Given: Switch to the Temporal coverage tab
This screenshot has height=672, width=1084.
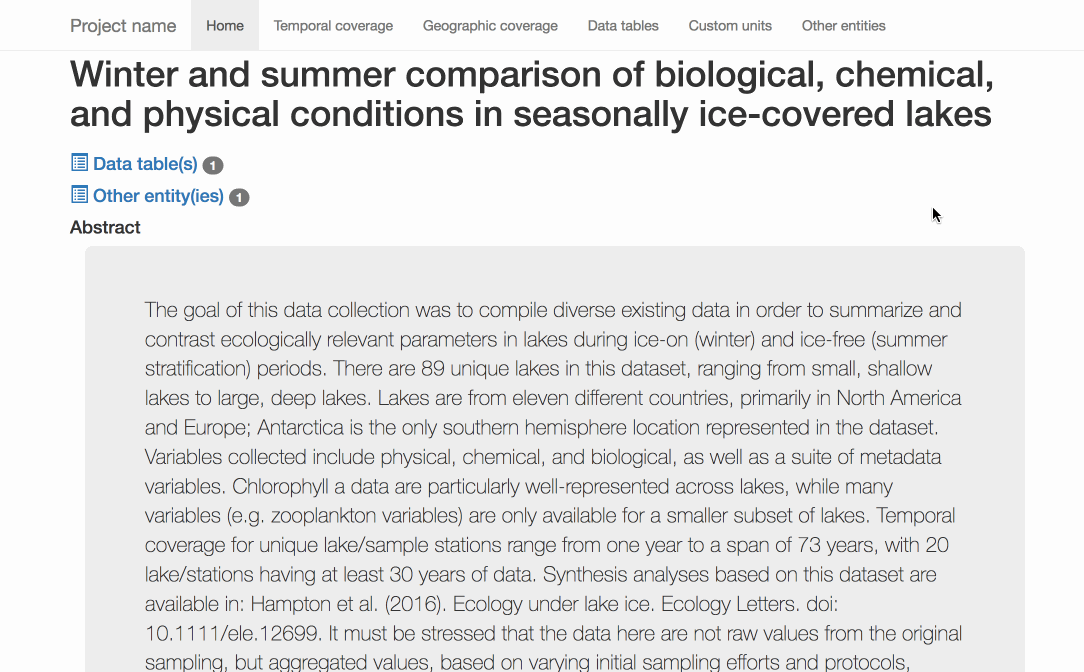Looking at the screenshot, I should pos(333,26).
